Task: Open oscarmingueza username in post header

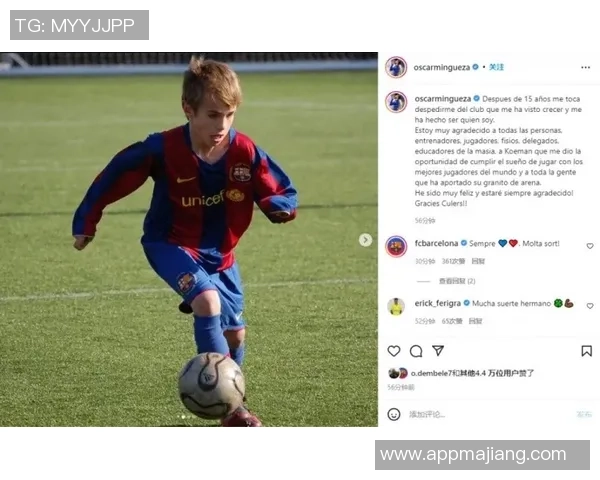Action: [442, 67]
